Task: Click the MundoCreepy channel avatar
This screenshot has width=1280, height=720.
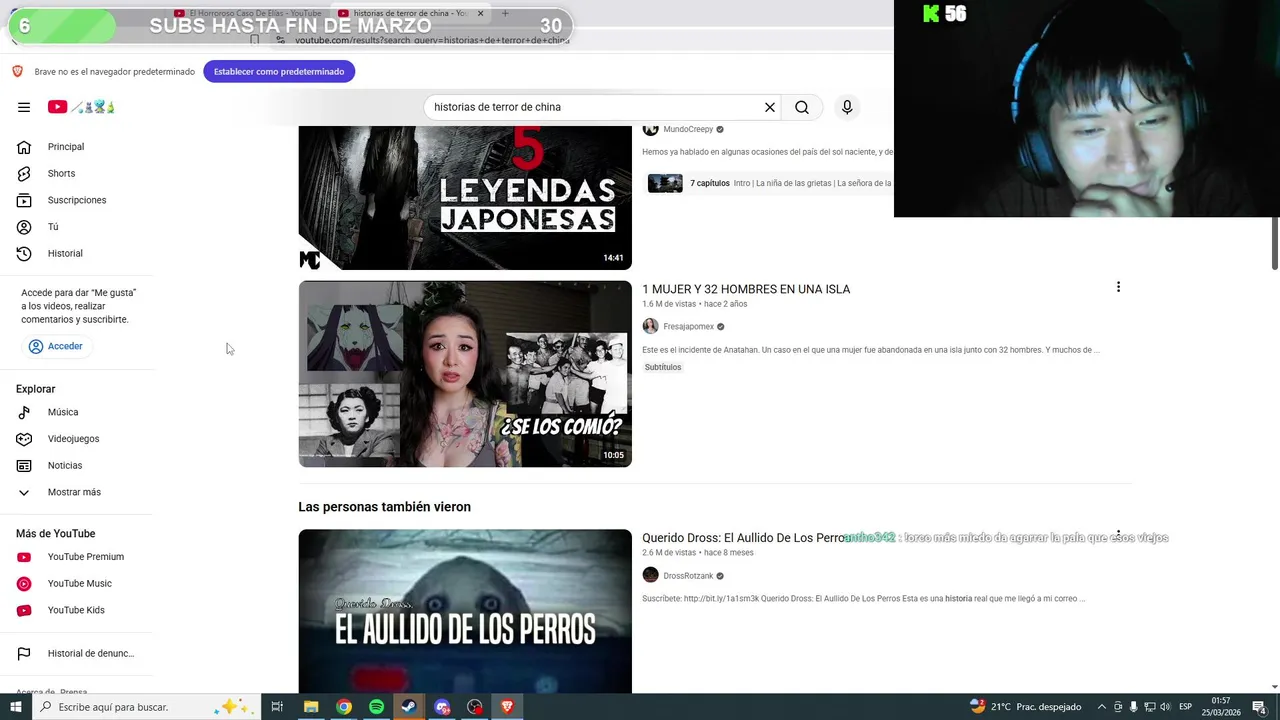Action: [650, 129]
